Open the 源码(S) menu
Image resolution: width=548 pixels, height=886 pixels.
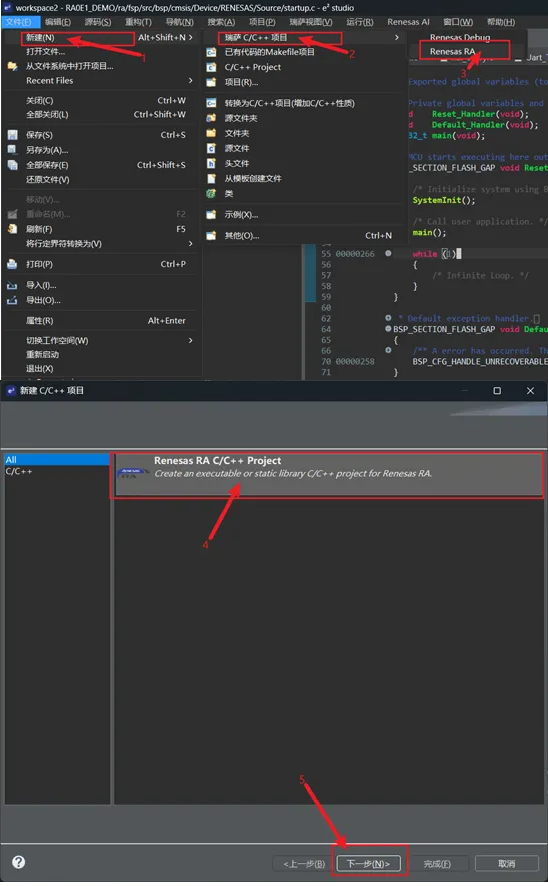point(98,22)
